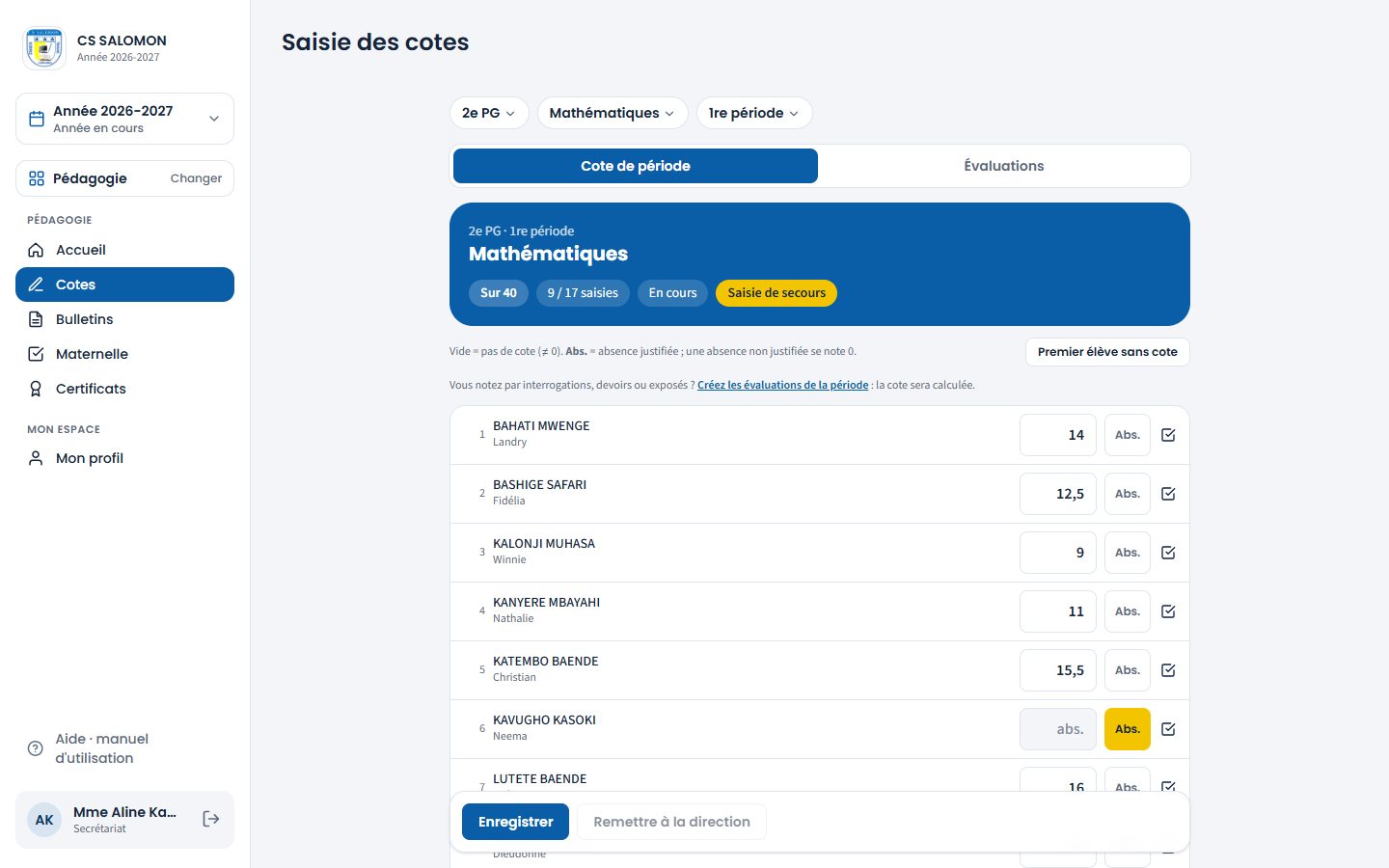Image resolution: width=1389 pixels, height=868 pixels.
Task: Click the Accueil home icon
Action: click(36, 250)
